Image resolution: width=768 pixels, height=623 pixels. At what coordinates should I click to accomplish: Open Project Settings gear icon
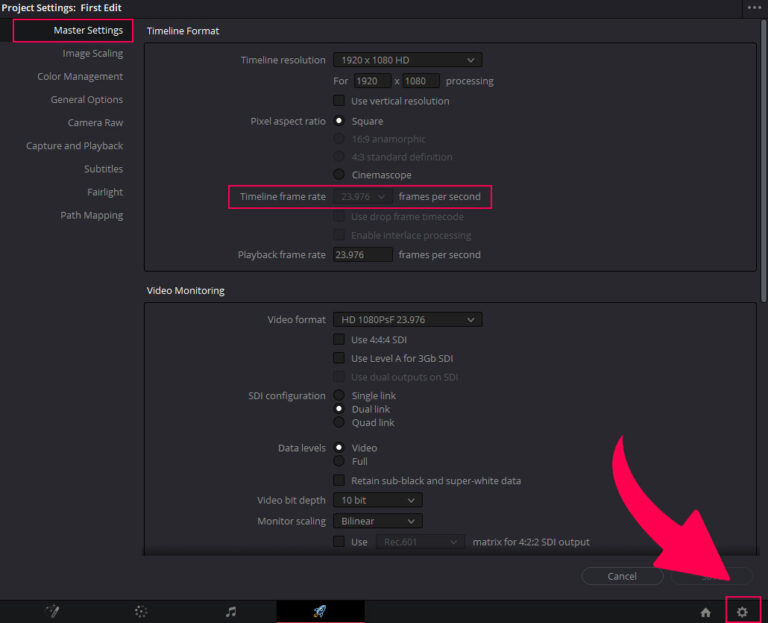[742, 612]
